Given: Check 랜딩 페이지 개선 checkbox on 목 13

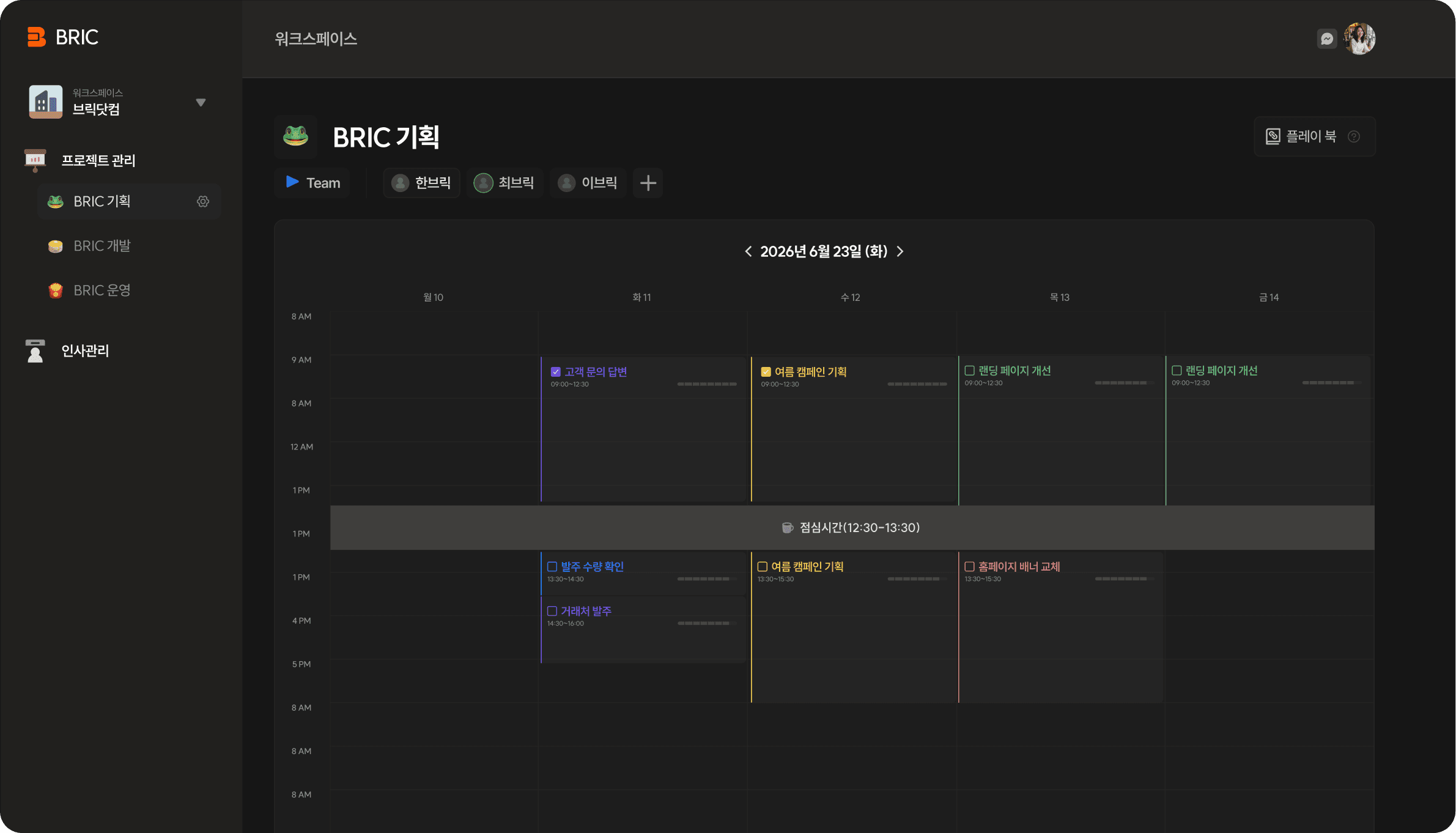Looking at the screenshot, I should [969, 371].
